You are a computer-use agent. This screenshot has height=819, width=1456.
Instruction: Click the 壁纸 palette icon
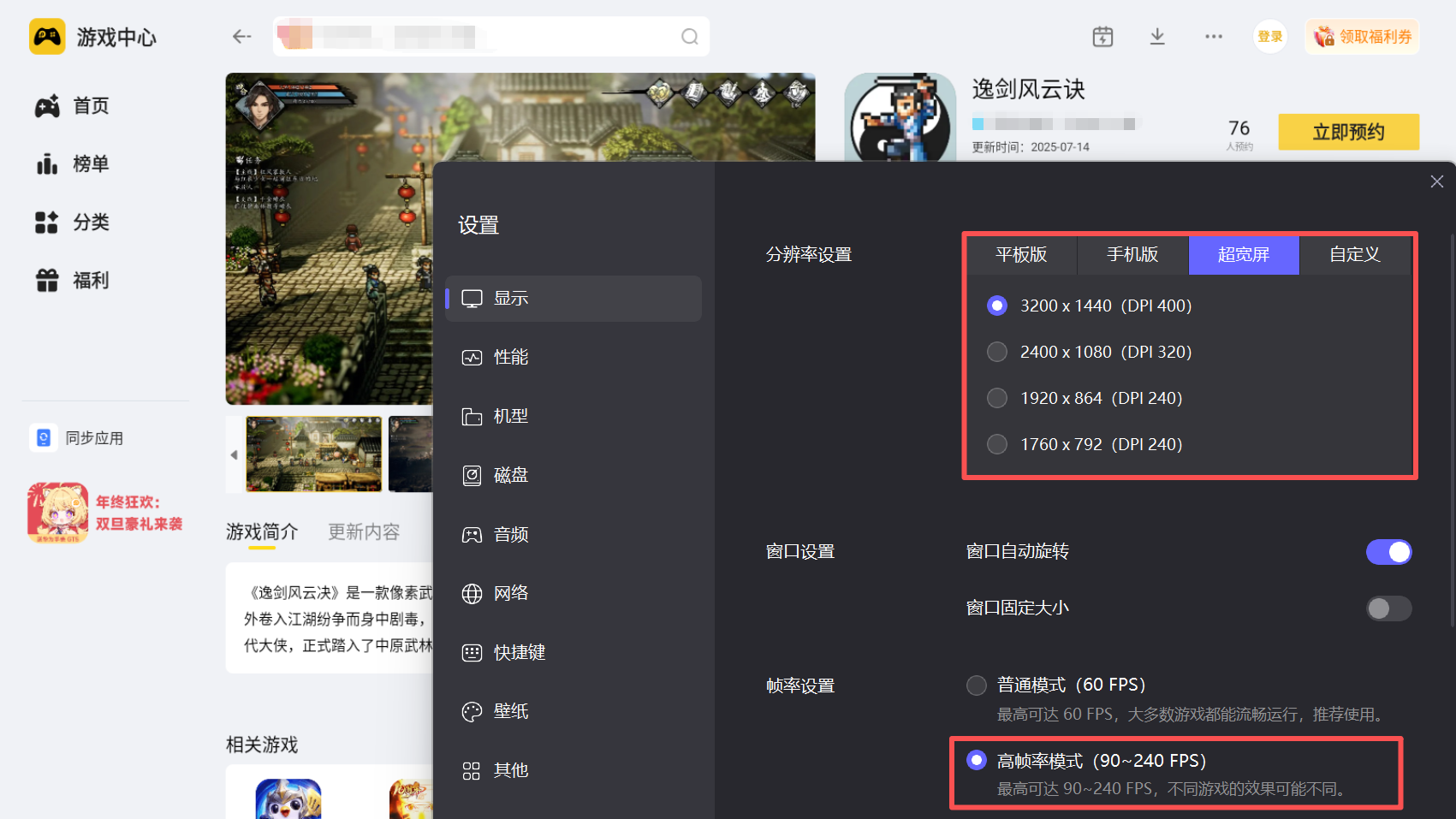pyautogui.click(x=472, y=712)
